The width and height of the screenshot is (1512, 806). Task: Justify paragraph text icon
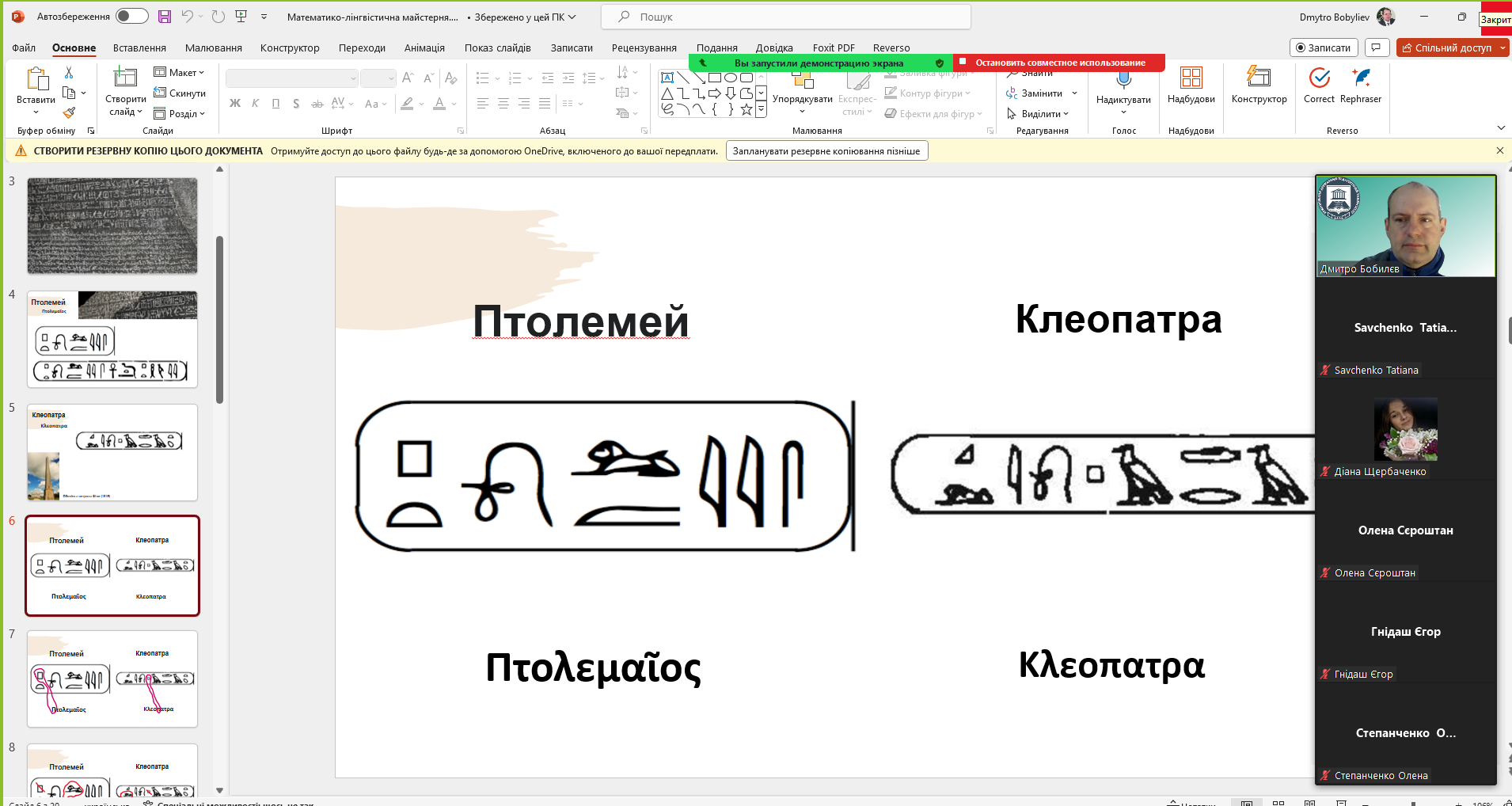pyautogui.click(x=544, y=103)
